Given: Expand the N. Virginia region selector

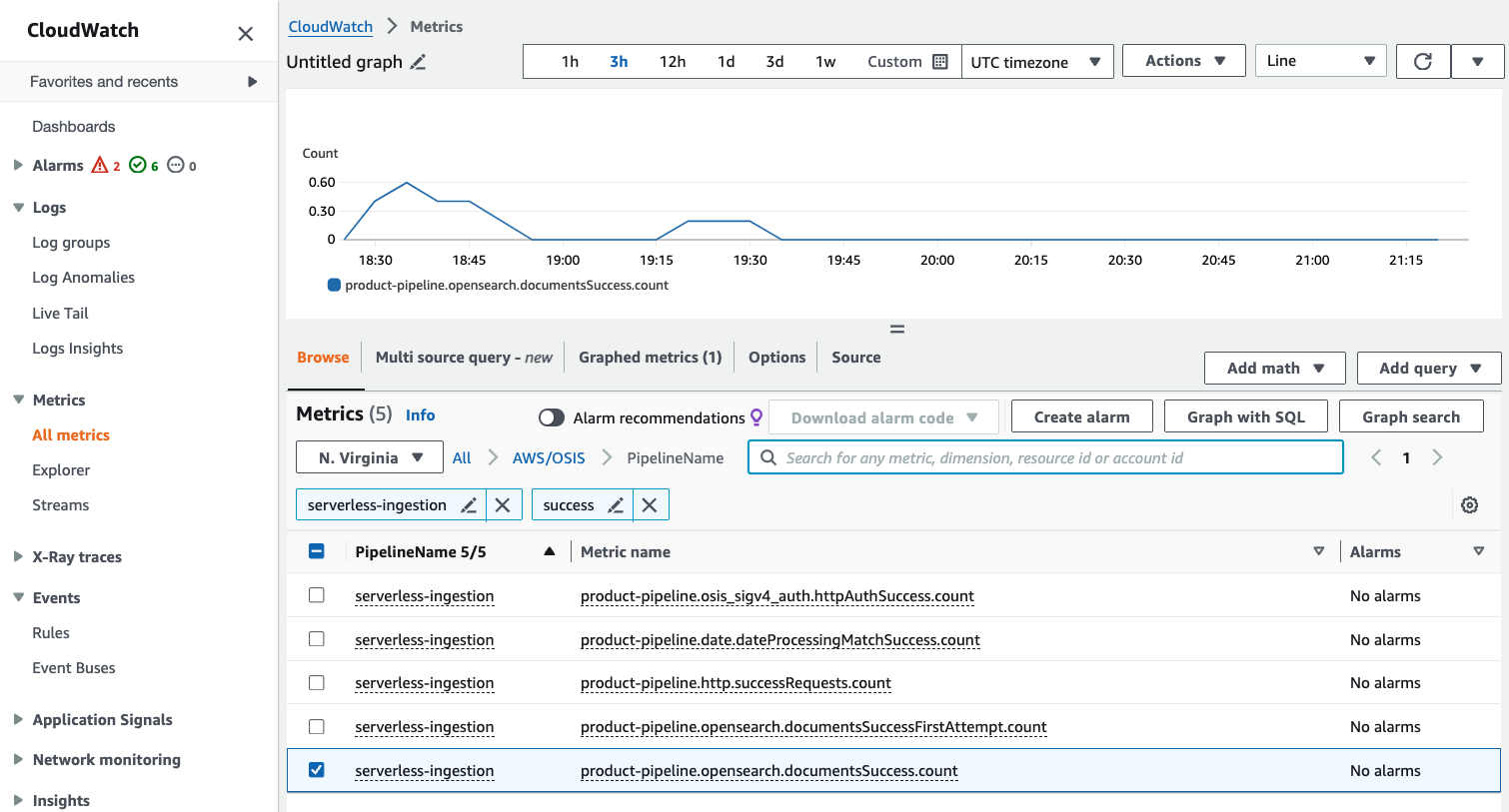Looking at the screenshot, I should (370, 457).
